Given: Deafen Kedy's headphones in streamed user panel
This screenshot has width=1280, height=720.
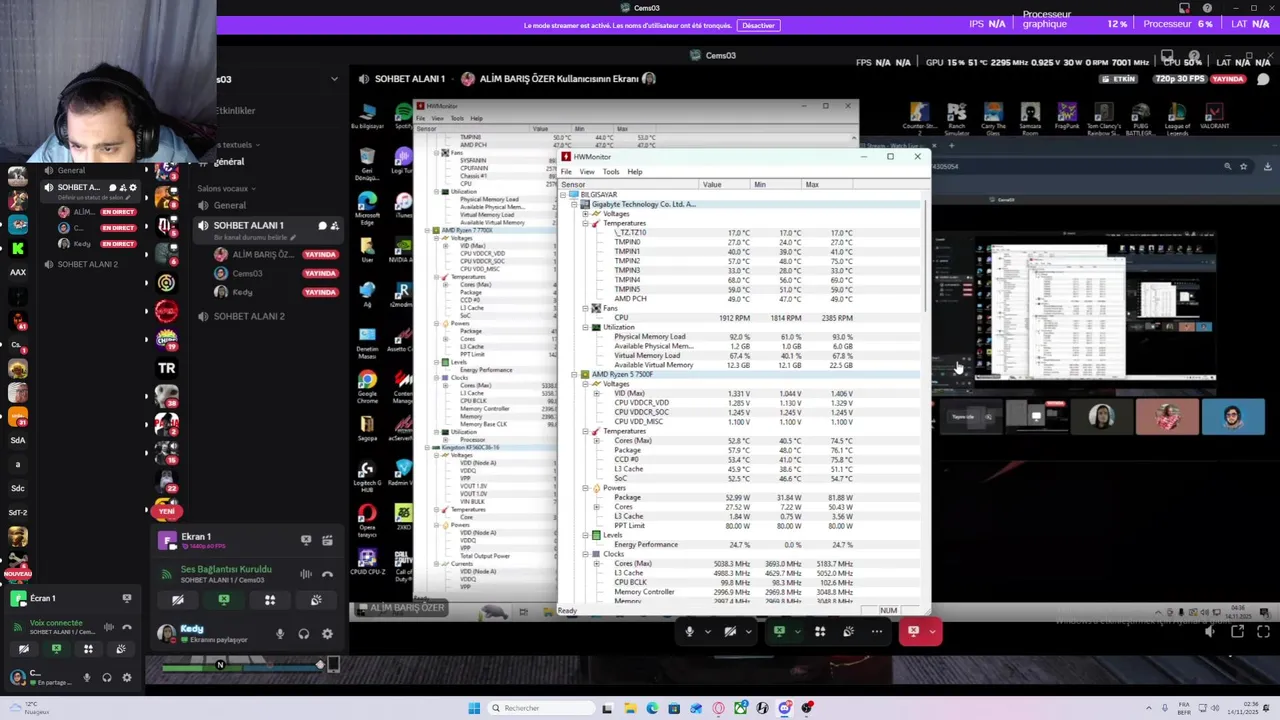Looking at the screenshot, I should tap(304, 633).
